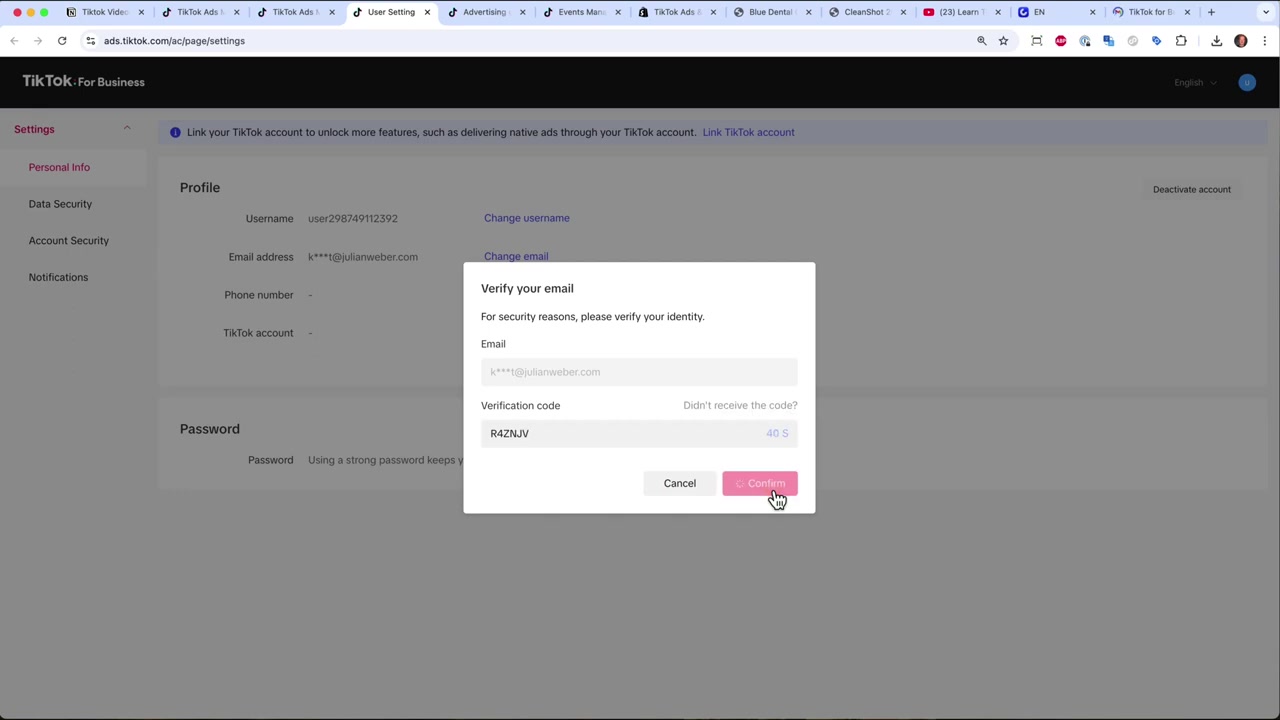Open the blue tag extension icon

point(1157,41)
